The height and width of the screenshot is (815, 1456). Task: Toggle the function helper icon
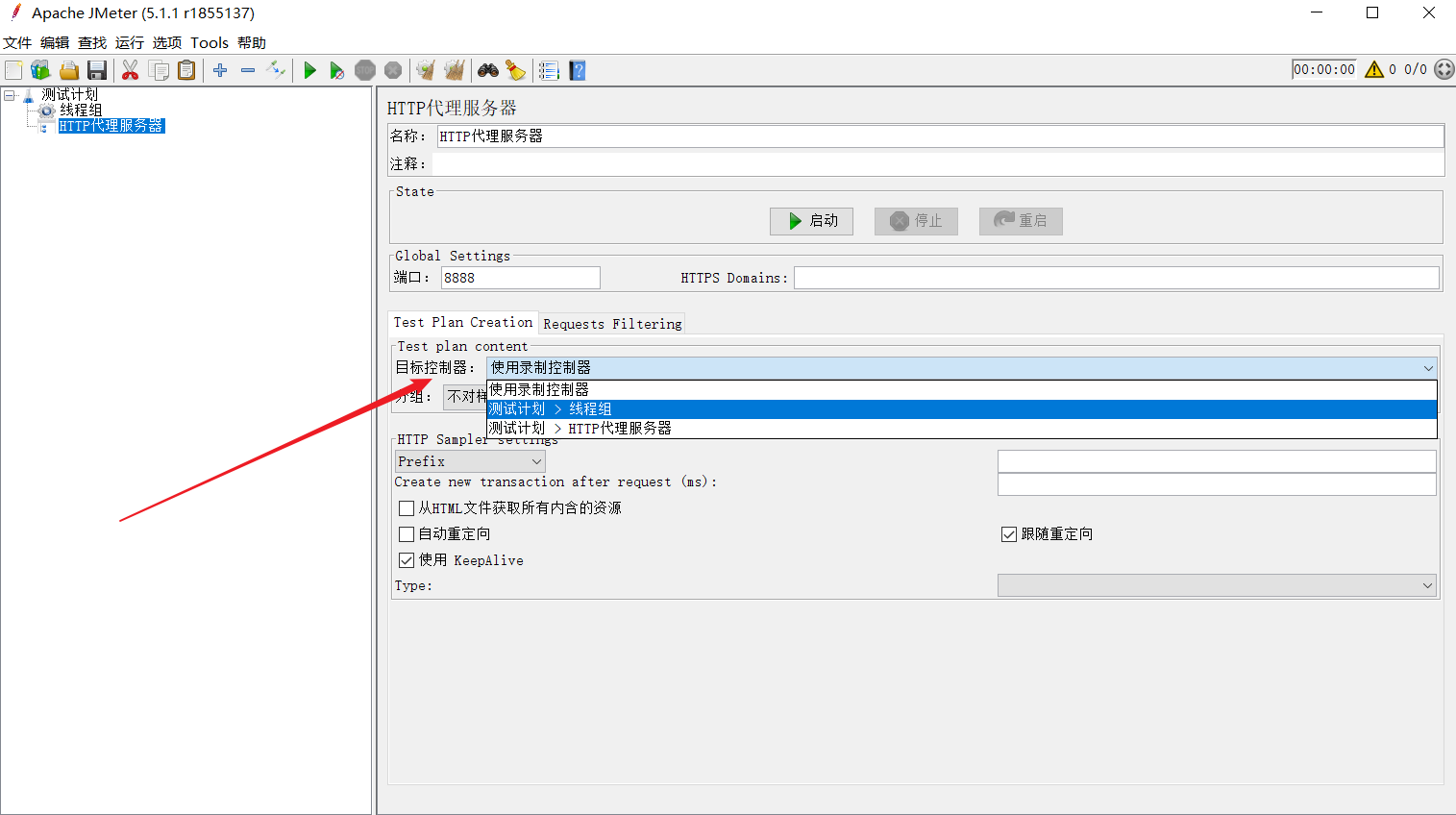point(548,69)
